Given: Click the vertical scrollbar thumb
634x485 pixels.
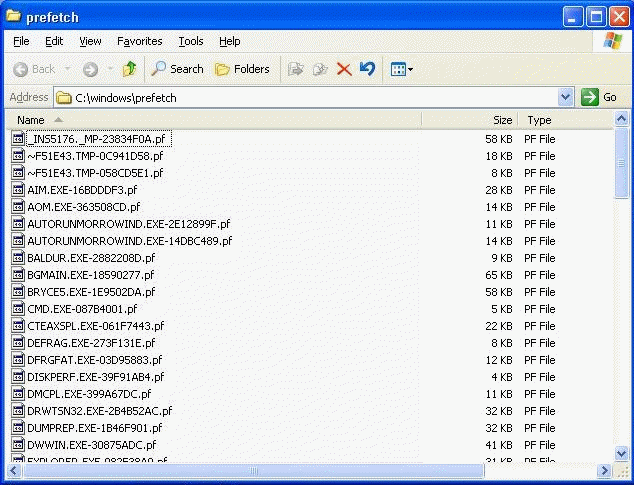Looking at the screenshot, I should click(621, 163).
